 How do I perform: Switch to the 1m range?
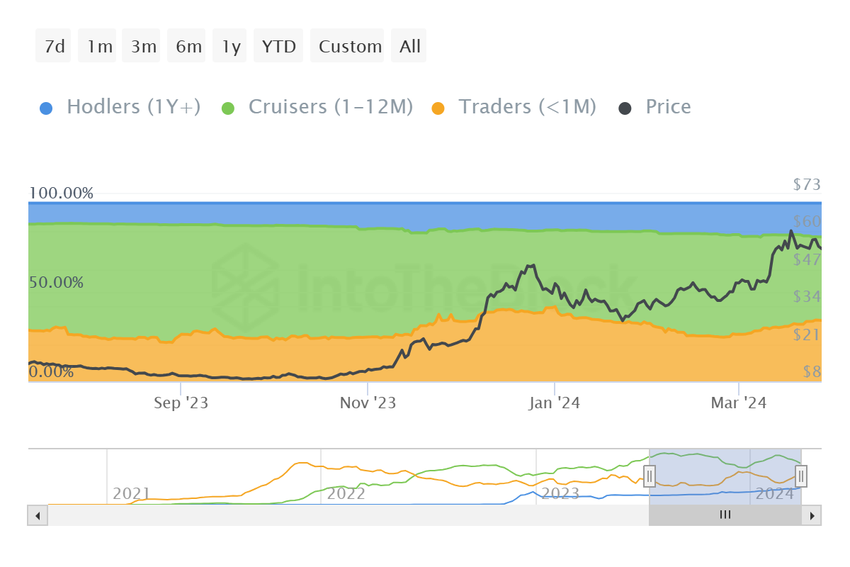coord(99,46)
